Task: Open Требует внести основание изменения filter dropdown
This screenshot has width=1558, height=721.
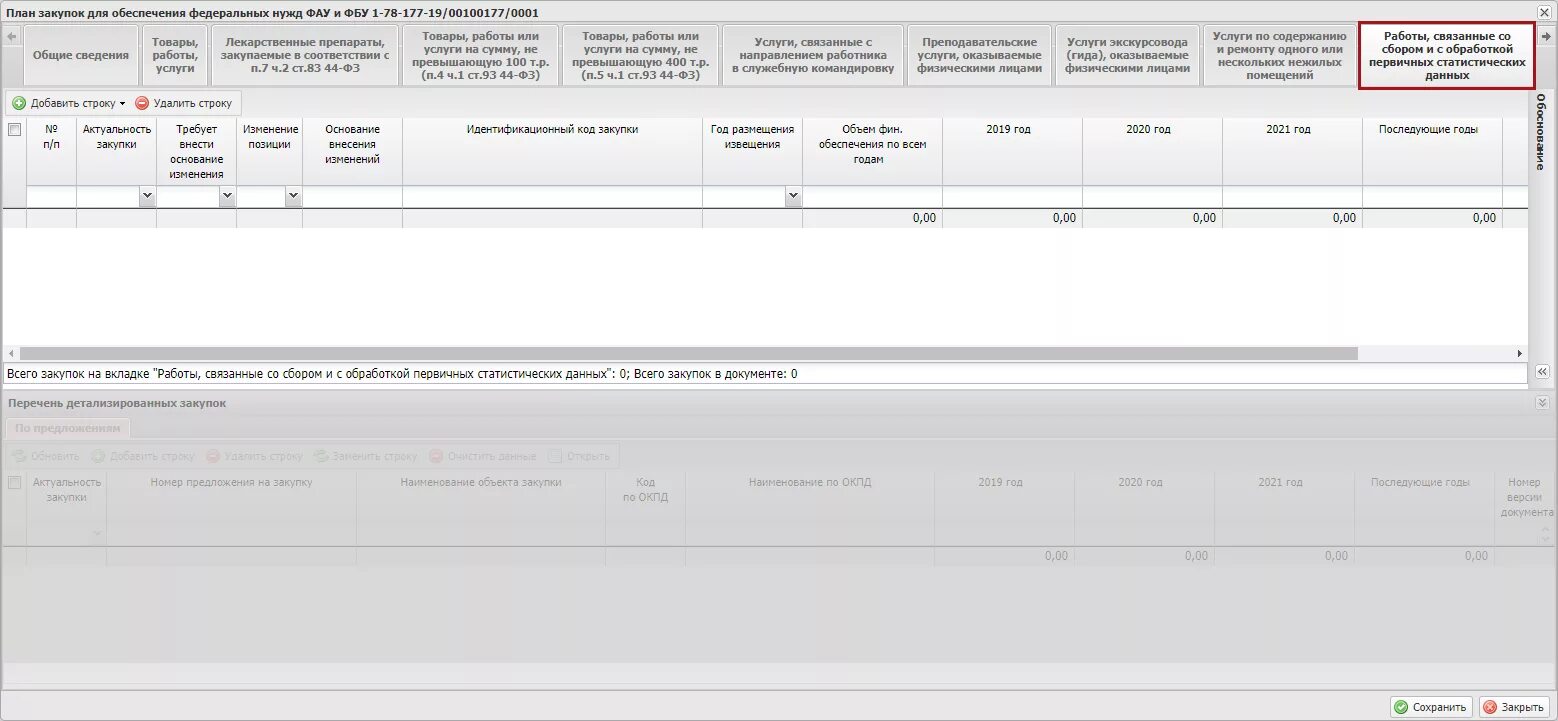Action: [227, 197]
